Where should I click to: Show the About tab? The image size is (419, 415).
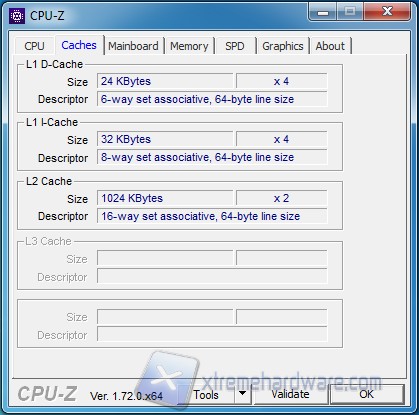pyautogui.click(x=330, y=46)
